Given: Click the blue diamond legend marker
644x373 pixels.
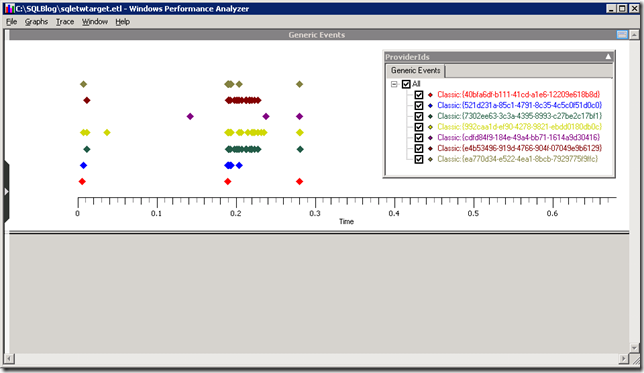Looking at the screenshot, I should tap(430, 106).
